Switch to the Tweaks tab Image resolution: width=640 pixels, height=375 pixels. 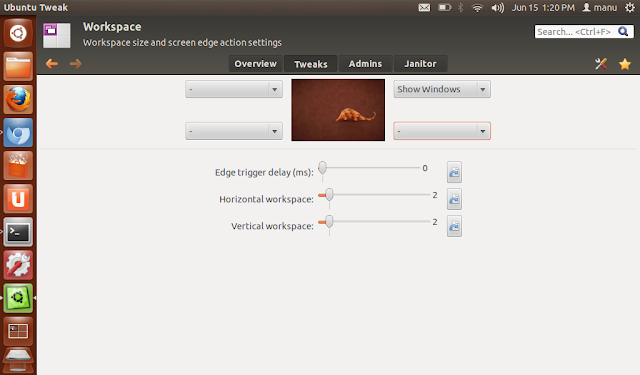coord(311,64)
